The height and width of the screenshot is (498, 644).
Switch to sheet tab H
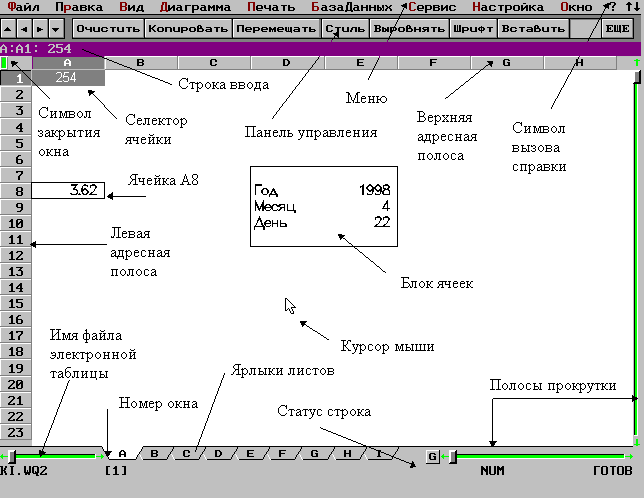(x=347, y=454)
